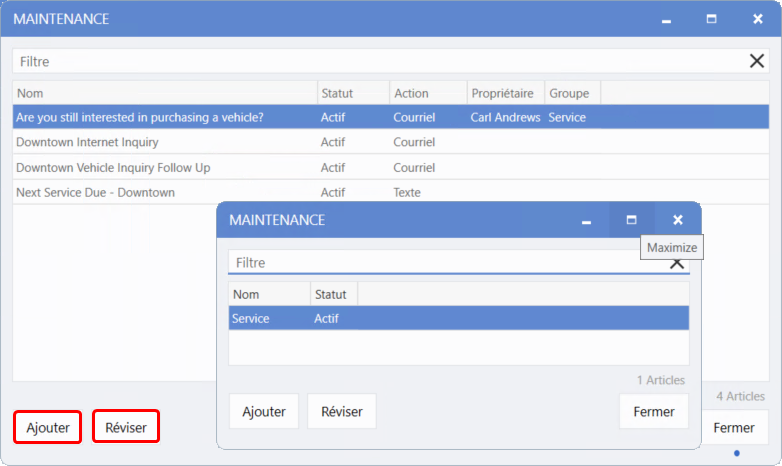Viewport: 782px width, 466px height.
Task: Click the red-outlined Ajouter button
Action: (48, 427)
